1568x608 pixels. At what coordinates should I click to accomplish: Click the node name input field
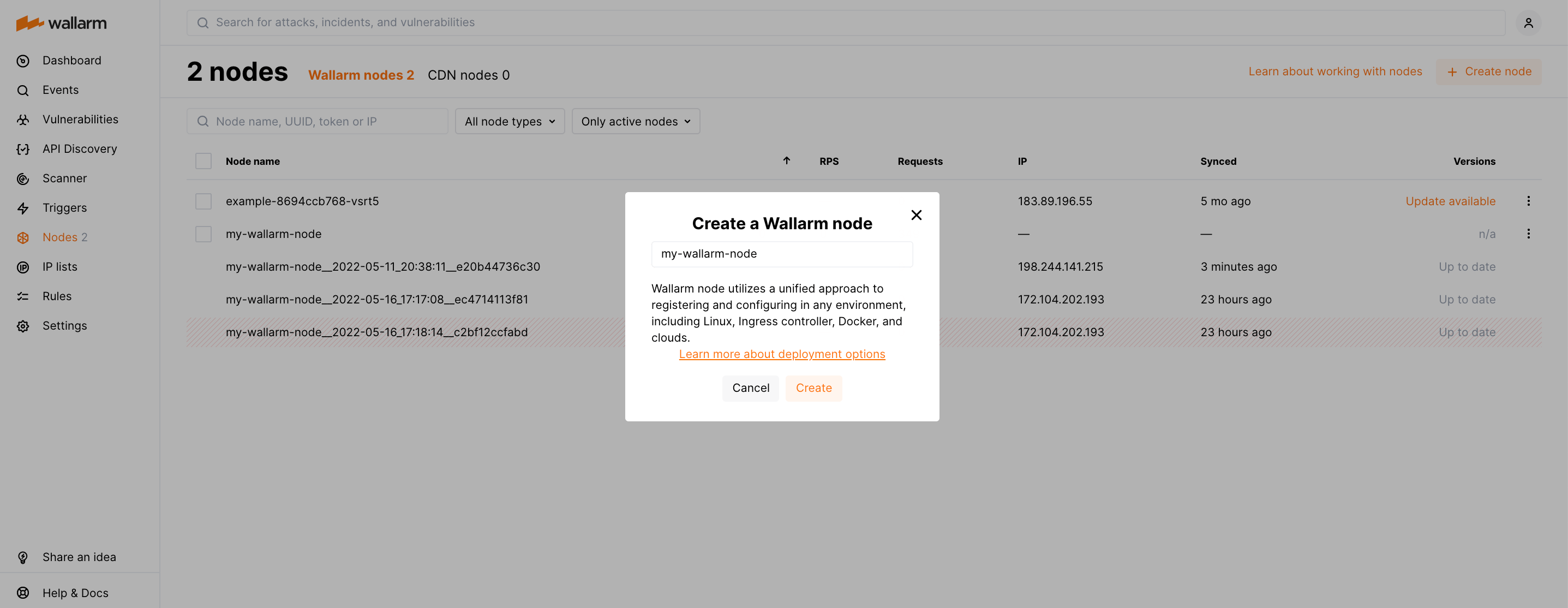click(782, 253)
